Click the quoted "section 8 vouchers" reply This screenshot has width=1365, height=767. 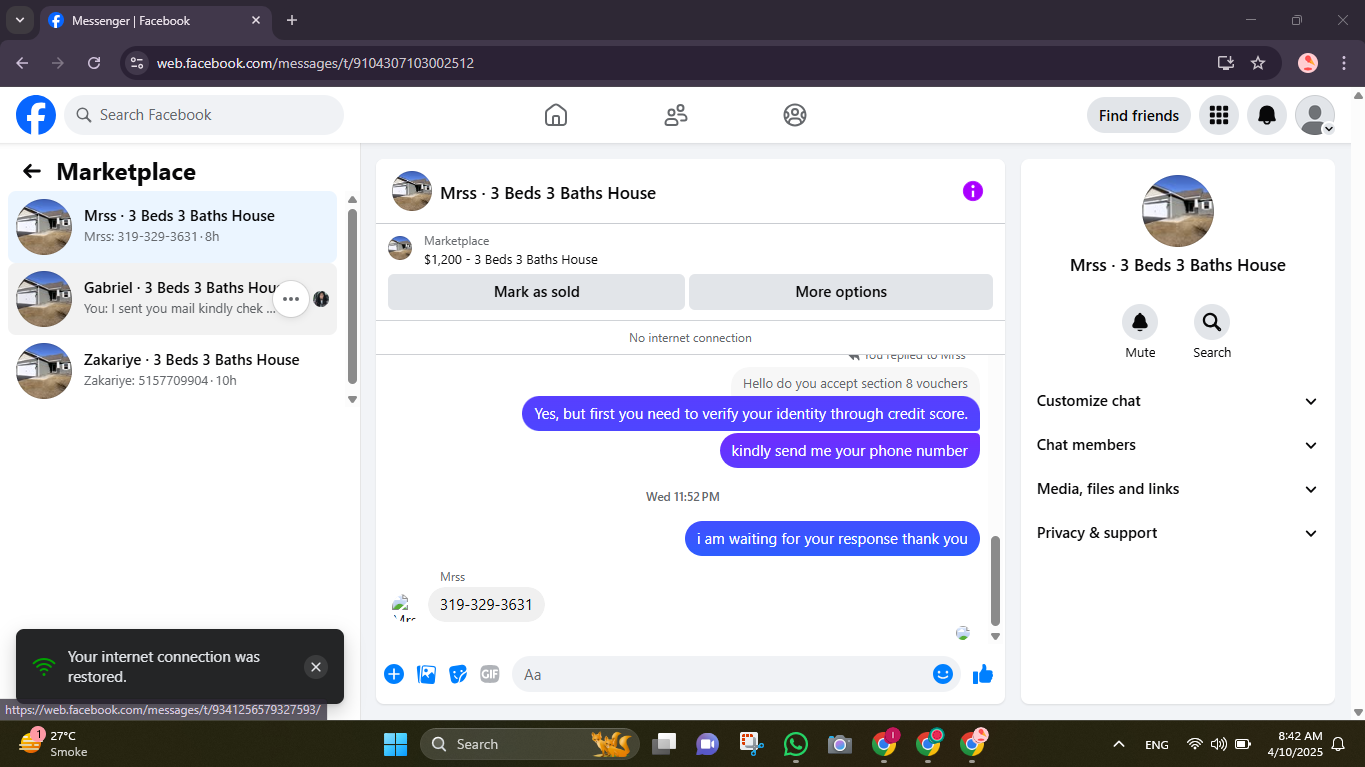click(x=855, y=383)
